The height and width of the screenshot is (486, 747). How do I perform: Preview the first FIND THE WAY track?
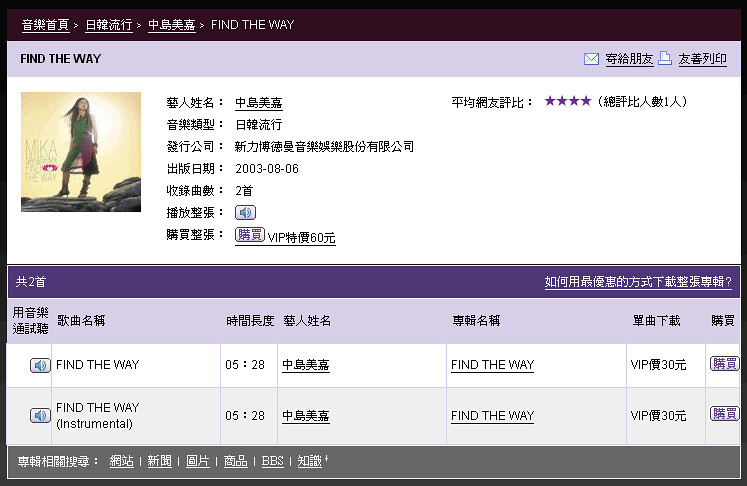(40, 366)
